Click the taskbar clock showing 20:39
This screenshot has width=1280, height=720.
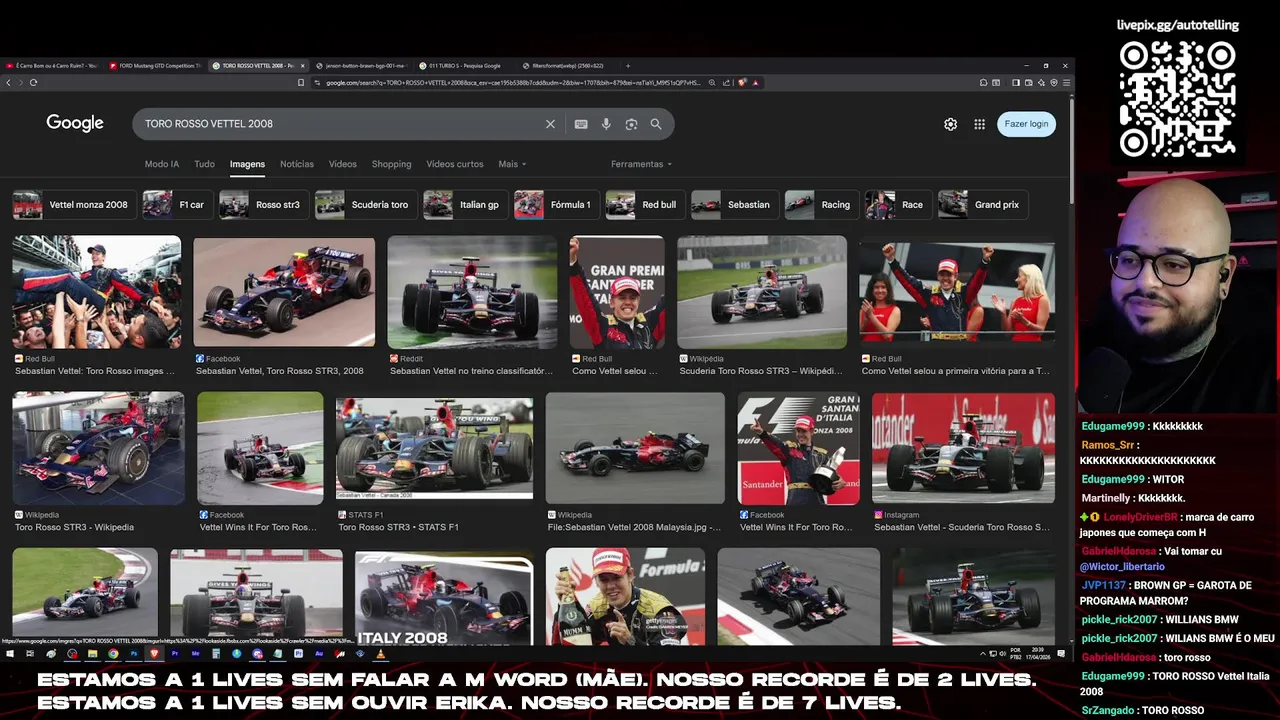click(1038, 654)
